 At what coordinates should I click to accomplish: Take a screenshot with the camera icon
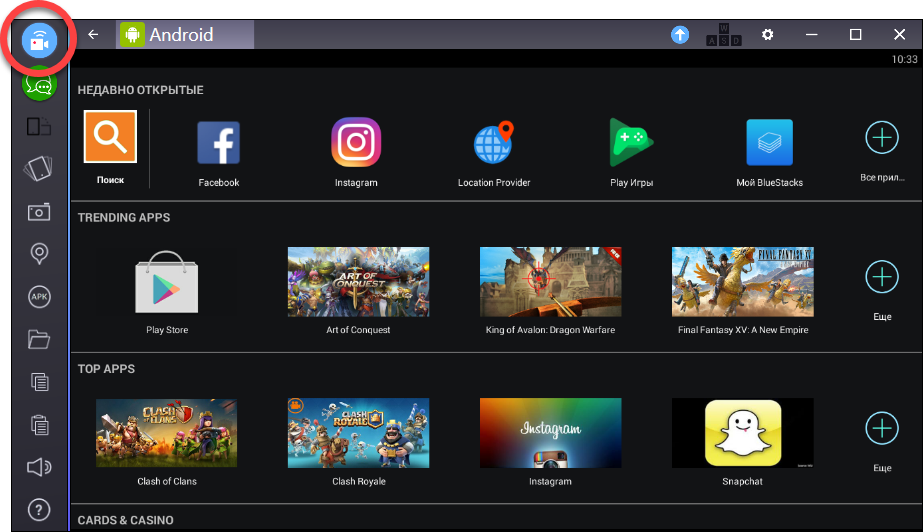(39, 212)
